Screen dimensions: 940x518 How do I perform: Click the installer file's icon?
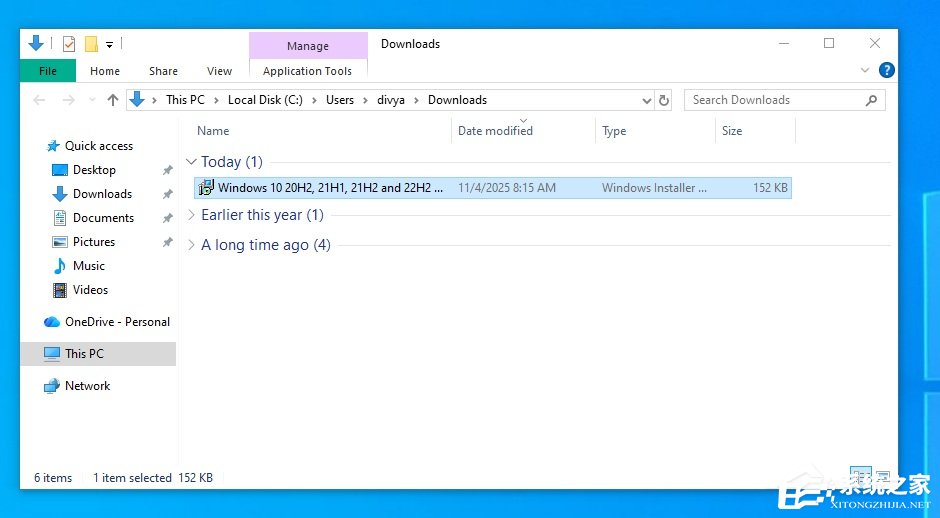point(206,188)
